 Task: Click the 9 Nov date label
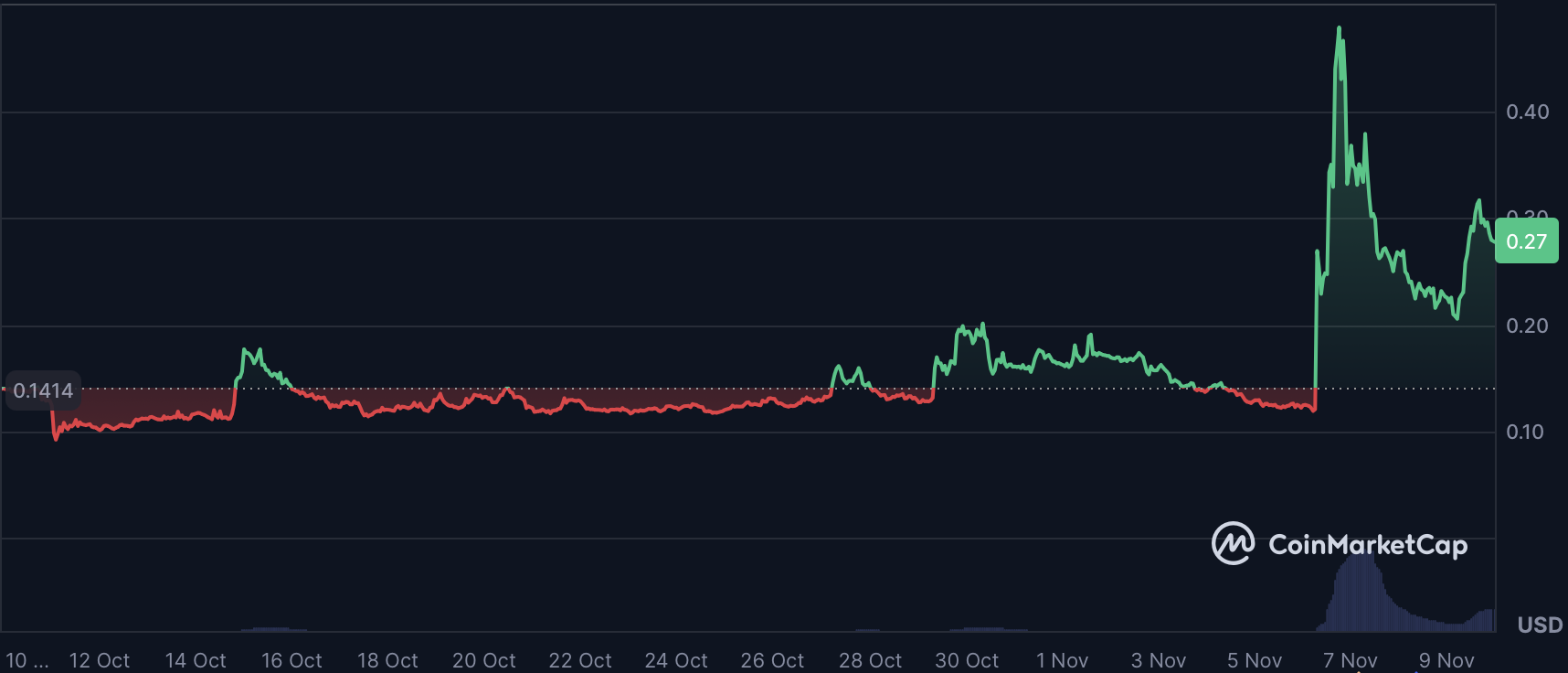(1446, 660)
